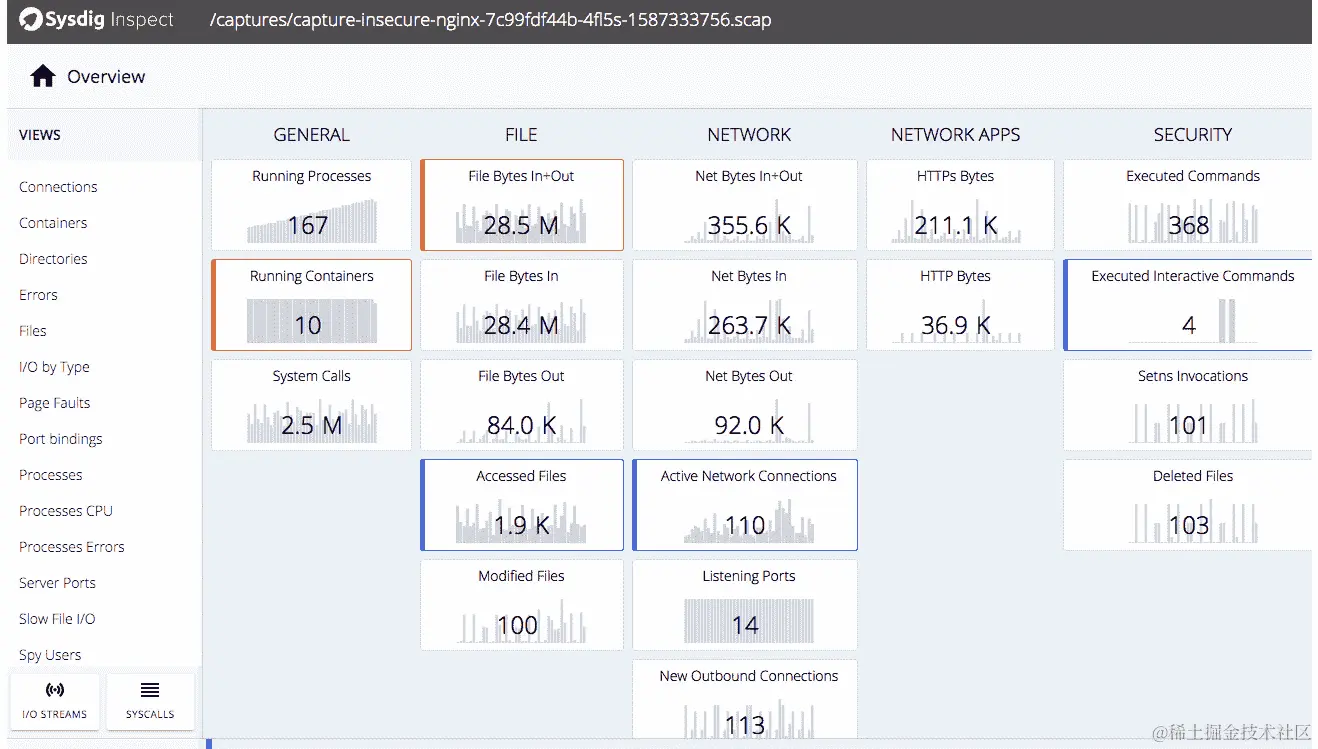Select the Connections view

[x=58, y=187]
